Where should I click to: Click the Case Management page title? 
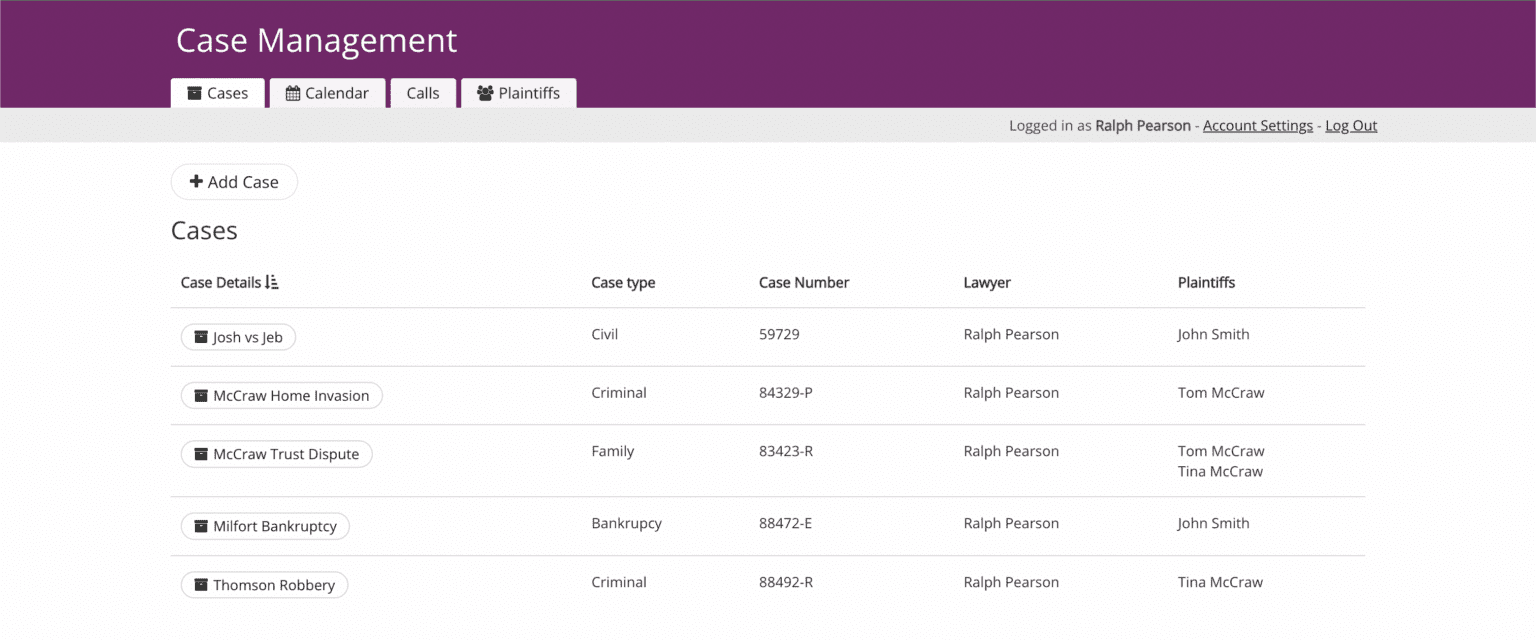(316, 41)
